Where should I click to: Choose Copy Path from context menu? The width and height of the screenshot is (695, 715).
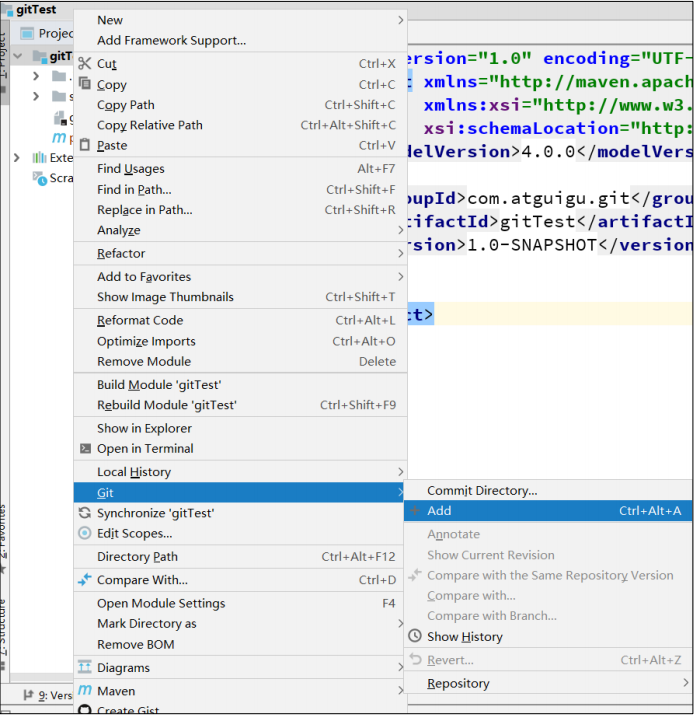240,105
